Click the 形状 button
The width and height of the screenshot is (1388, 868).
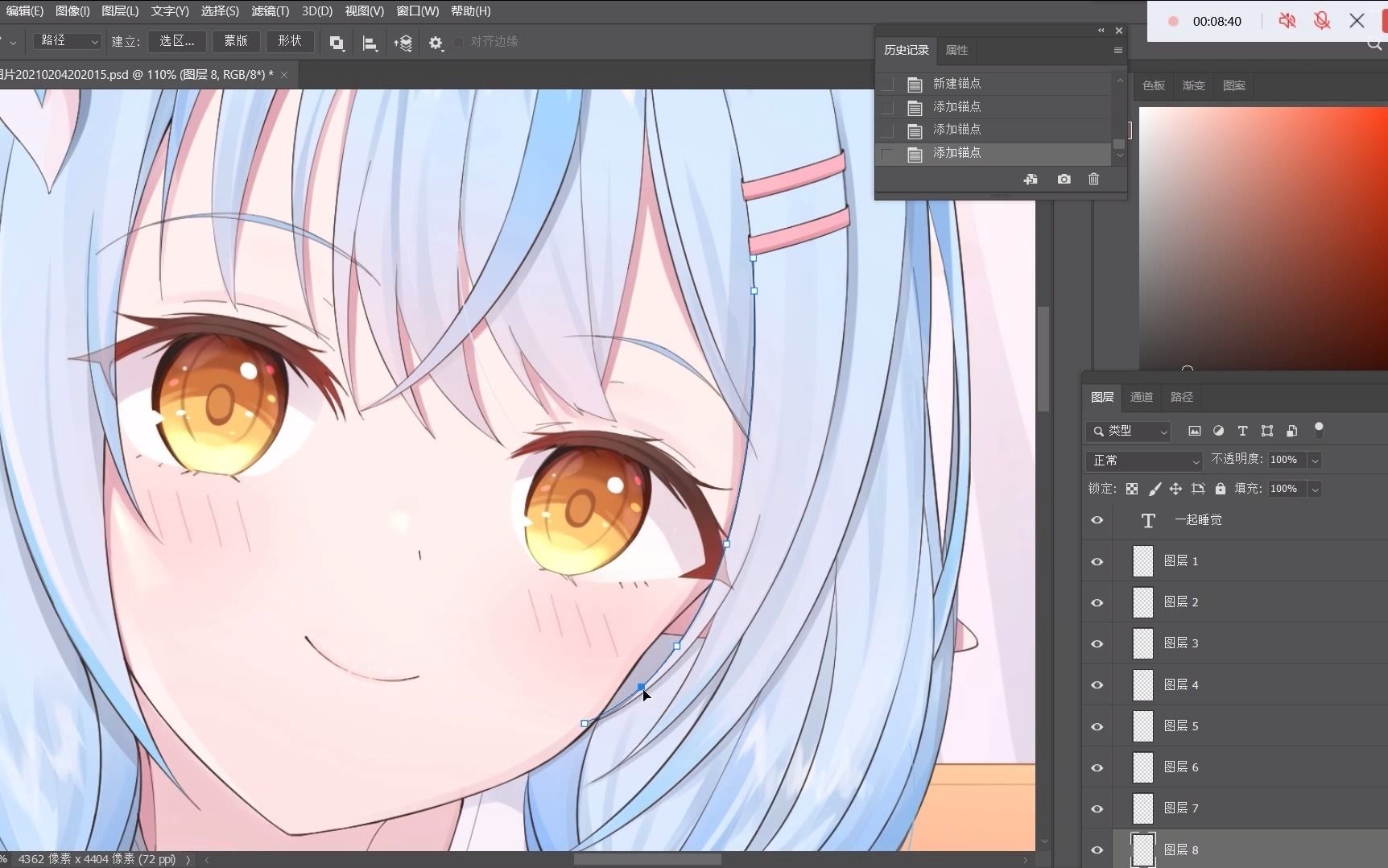coord(290,41)
